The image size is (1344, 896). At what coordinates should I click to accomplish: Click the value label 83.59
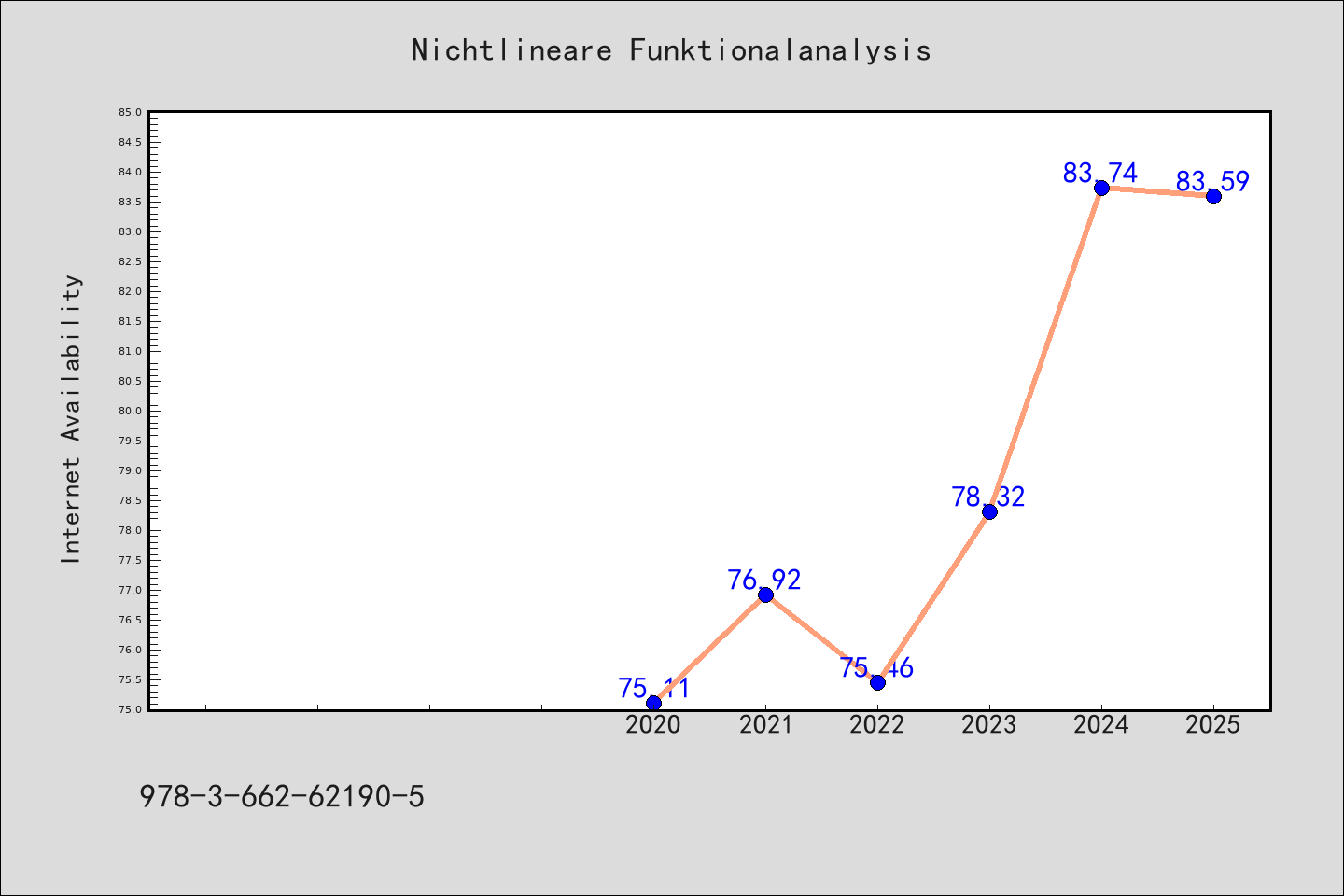point(1212,181)
